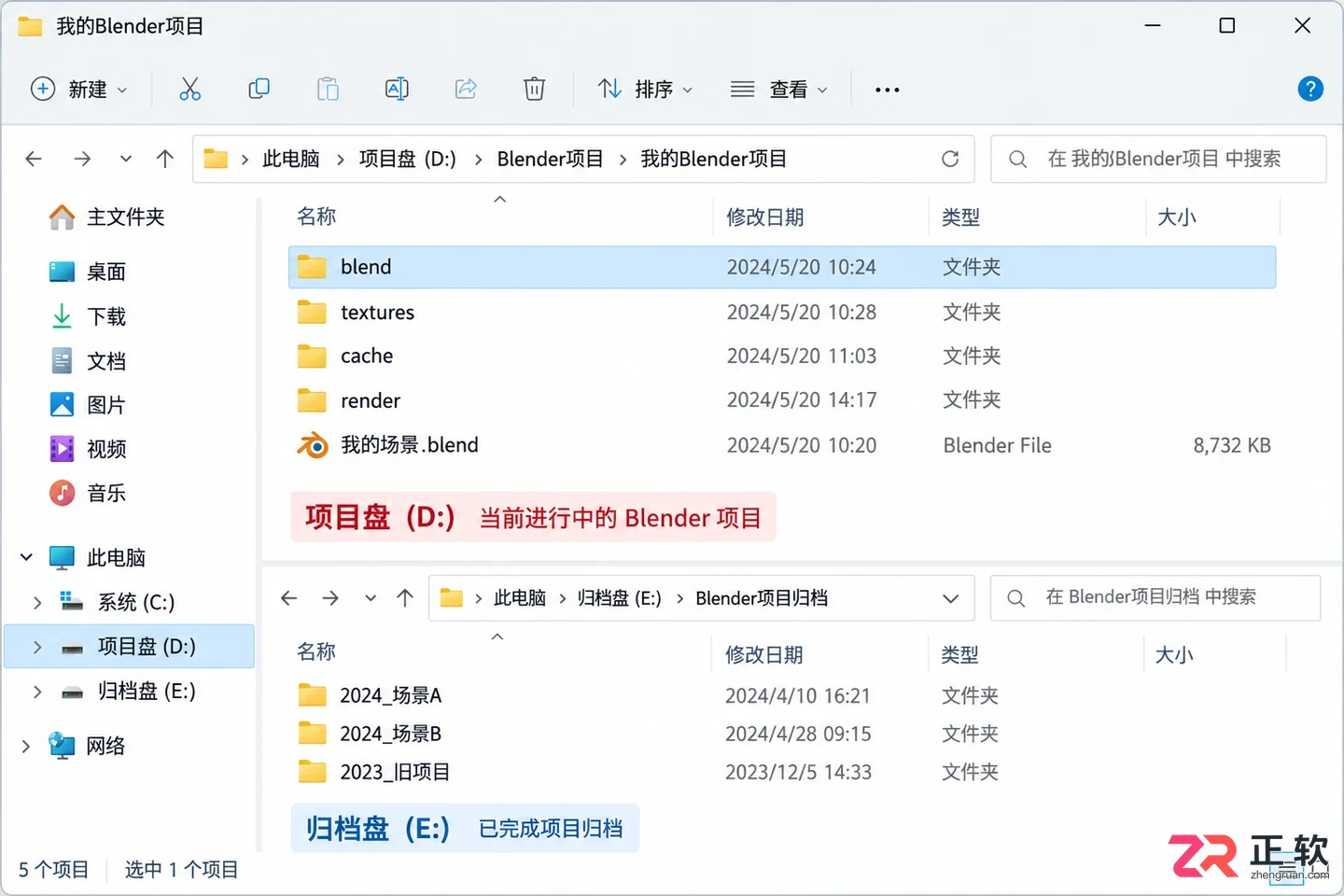Image resolution: width=1344 pixels, height=896 pixels.
Task: Expand the 网络 tree node
Action: click(26, 746)
